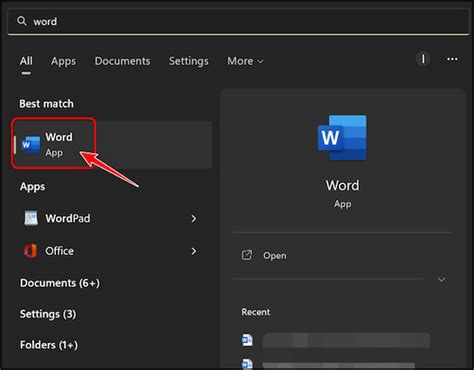
Task: Click the Office app icon
Action: [31, 251]
